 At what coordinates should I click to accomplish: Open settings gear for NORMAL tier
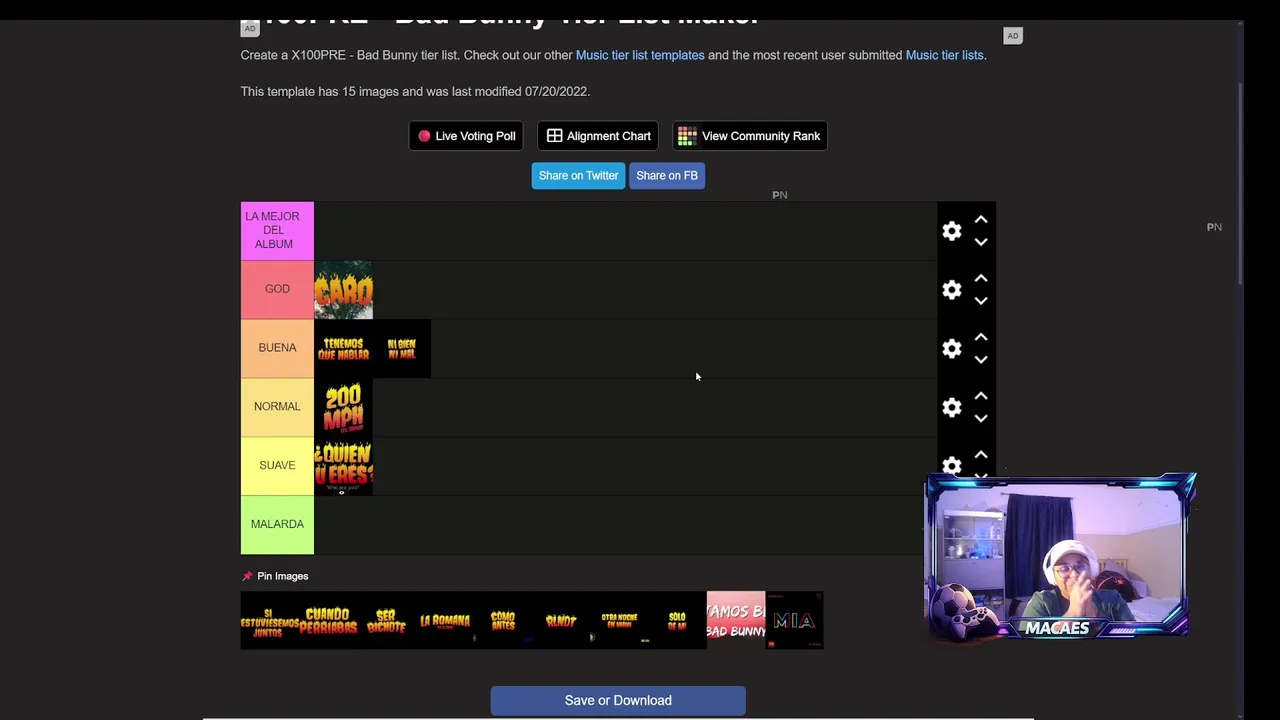click(x=952, y=408)
